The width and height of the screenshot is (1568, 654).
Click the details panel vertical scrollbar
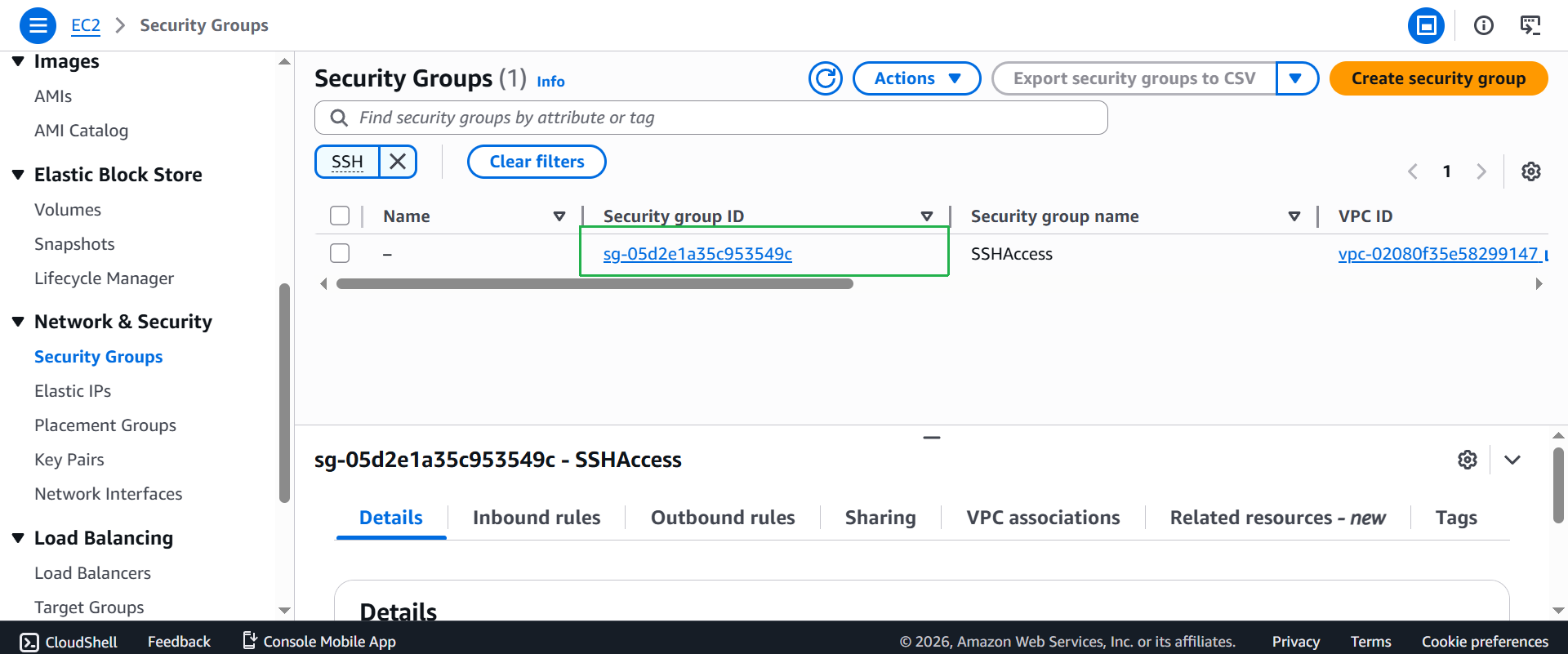tap(1558, 485)
